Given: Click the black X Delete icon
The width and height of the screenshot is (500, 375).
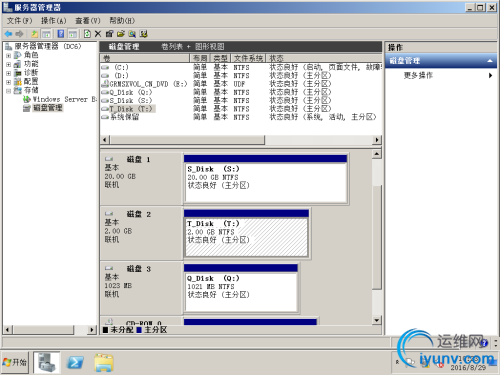Looking at the screenshot, I should pyautogui.click(x=98, y=34).
